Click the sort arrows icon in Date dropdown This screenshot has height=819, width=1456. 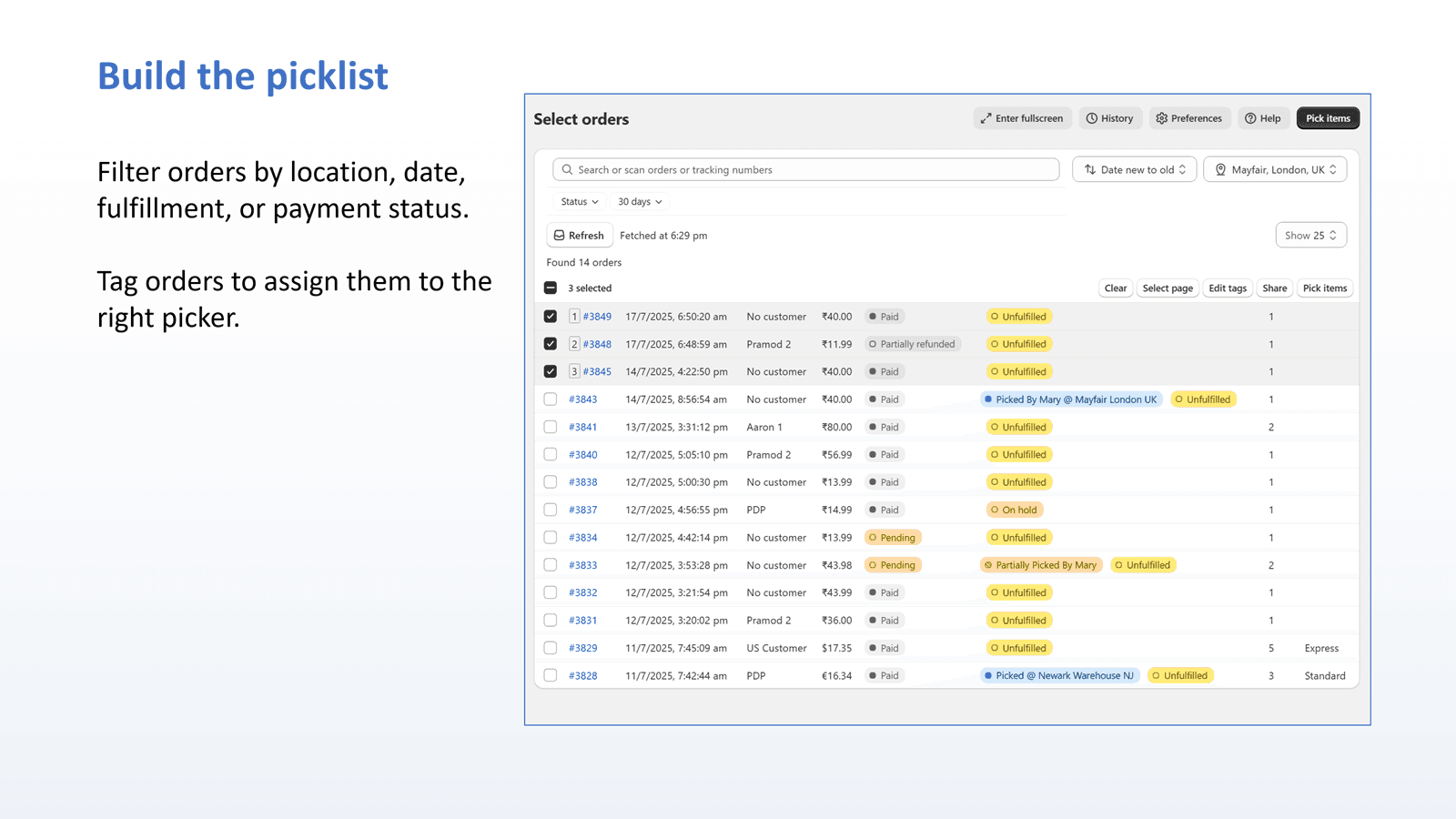[1090, 170]
